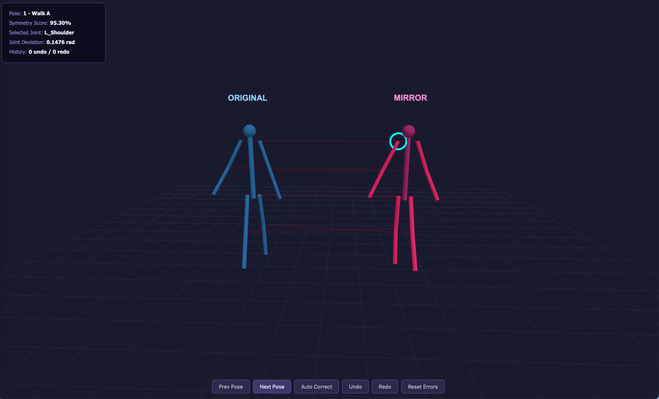Screen dimensions: 659x399
Task: Click History '0 undo / 0 redo' text
Action: (49, 52)
